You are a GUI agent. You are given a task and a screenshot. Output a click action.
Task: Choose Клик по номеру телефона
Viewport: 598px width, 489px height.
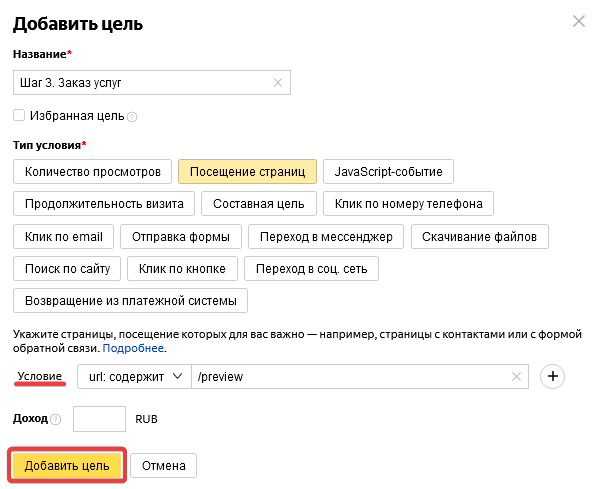coord(408,204)
